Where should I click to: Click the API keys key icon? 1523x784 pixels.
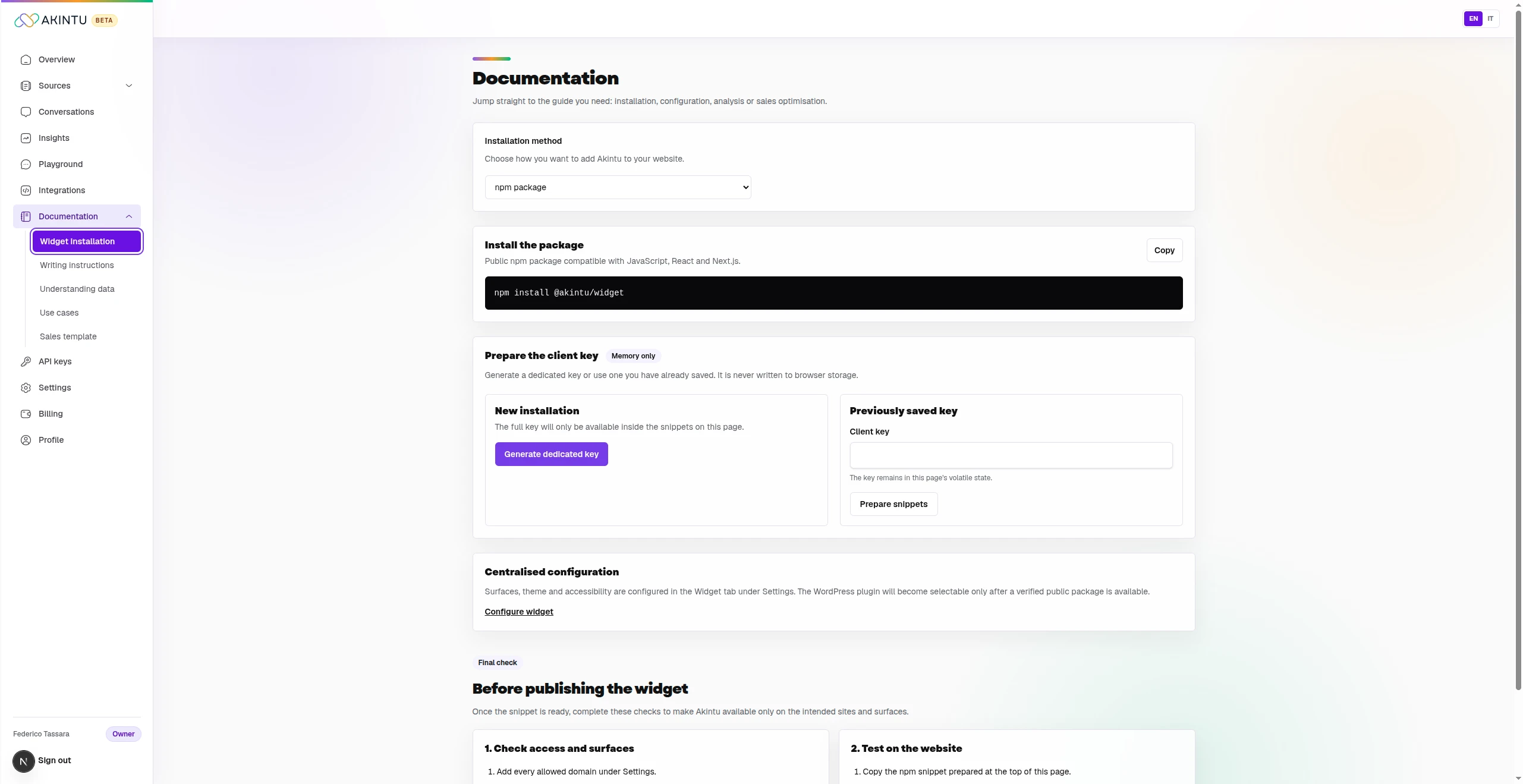coord(26,361)
